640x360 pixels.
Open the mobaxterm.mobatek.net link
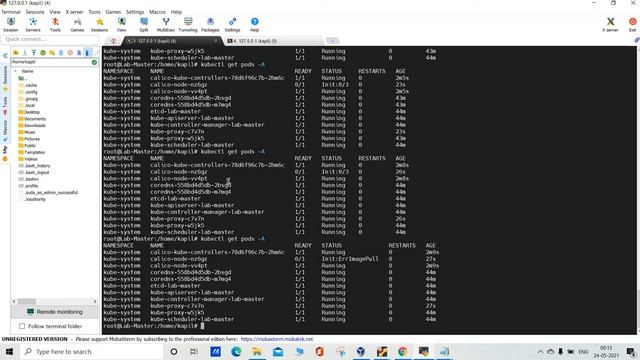pos(277,339)
